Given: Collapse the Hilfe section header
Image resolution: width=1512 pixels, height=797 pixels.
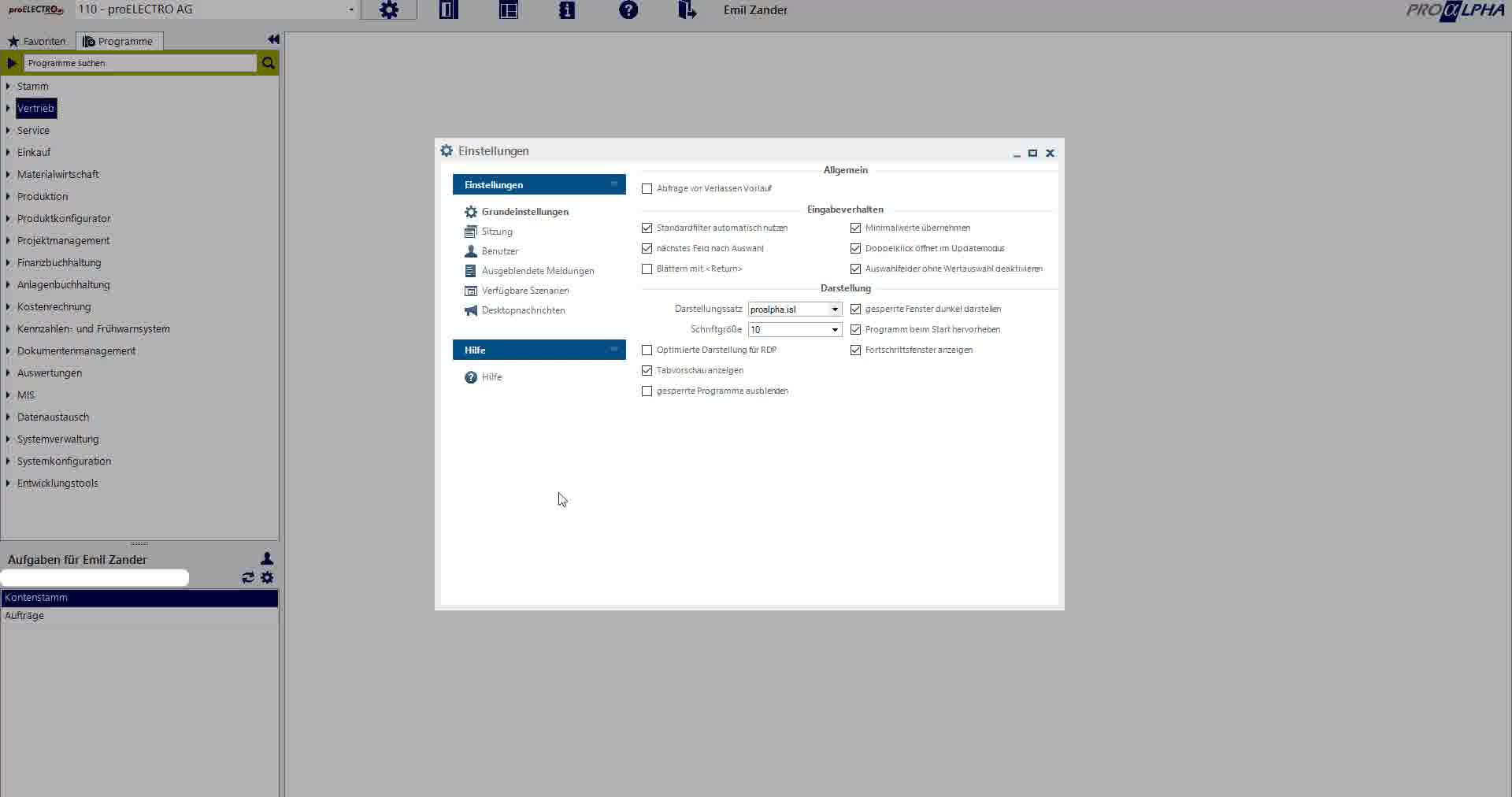Looking at the screenshot, I should pyautogui.click(x=539, y=350).
